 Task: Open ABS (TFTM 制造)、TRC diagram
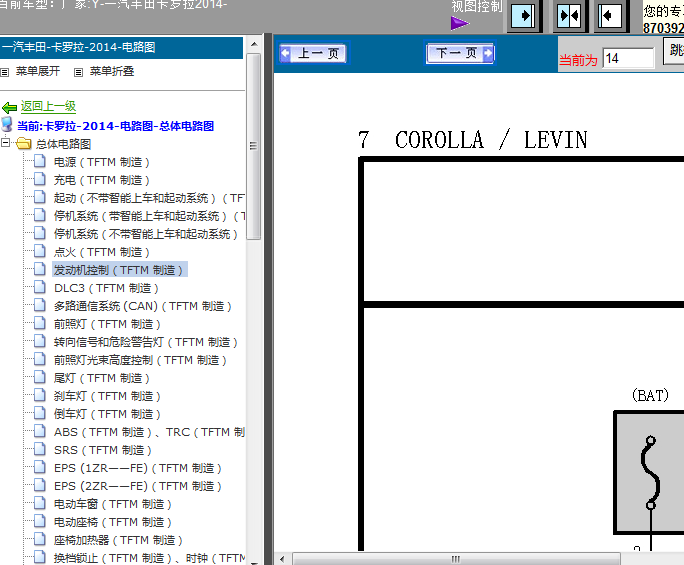tap(149, 432)
